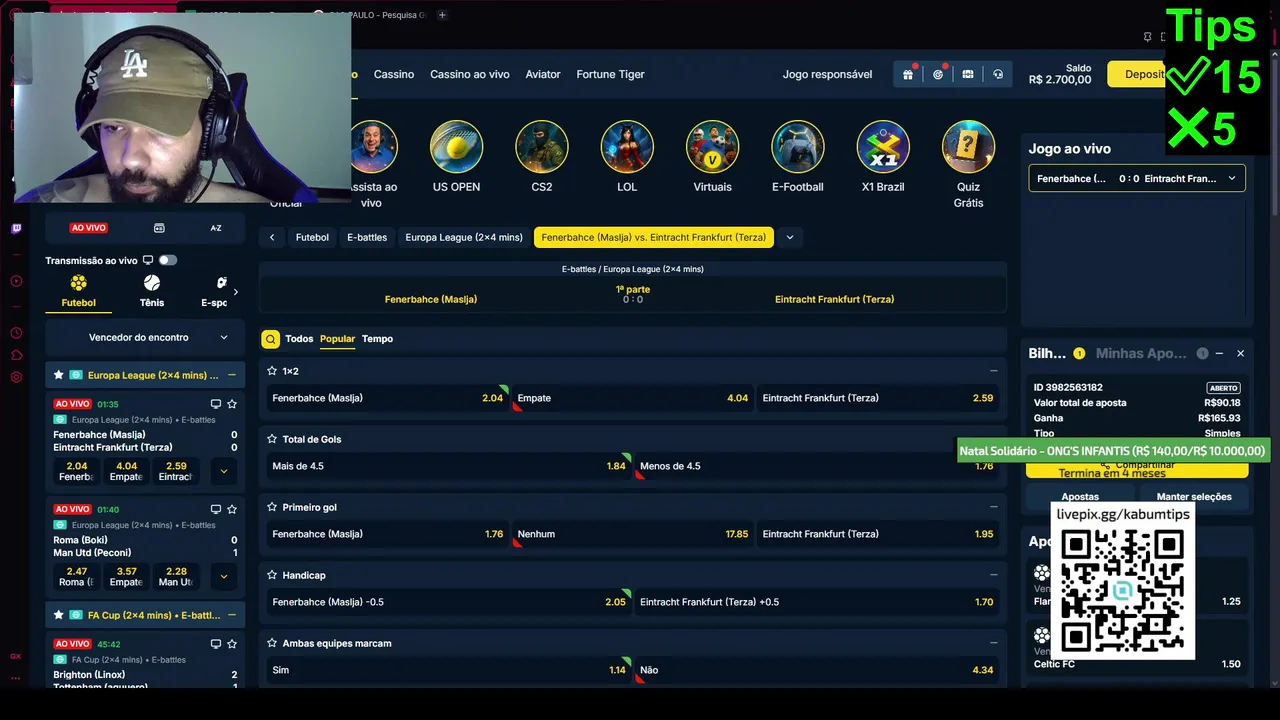Screen dimensions: 1280x720
Task: Star the Total de Gols market
Action: 272,439
